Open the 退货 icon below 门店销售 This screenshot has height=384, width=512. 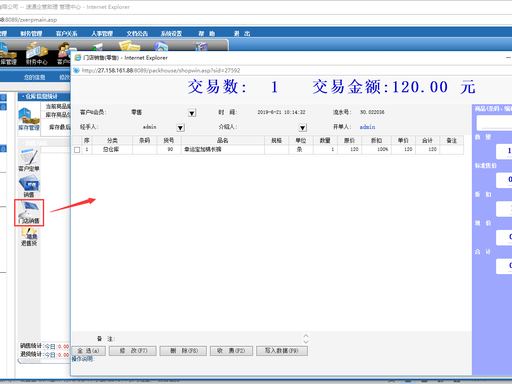coord(29,237)
